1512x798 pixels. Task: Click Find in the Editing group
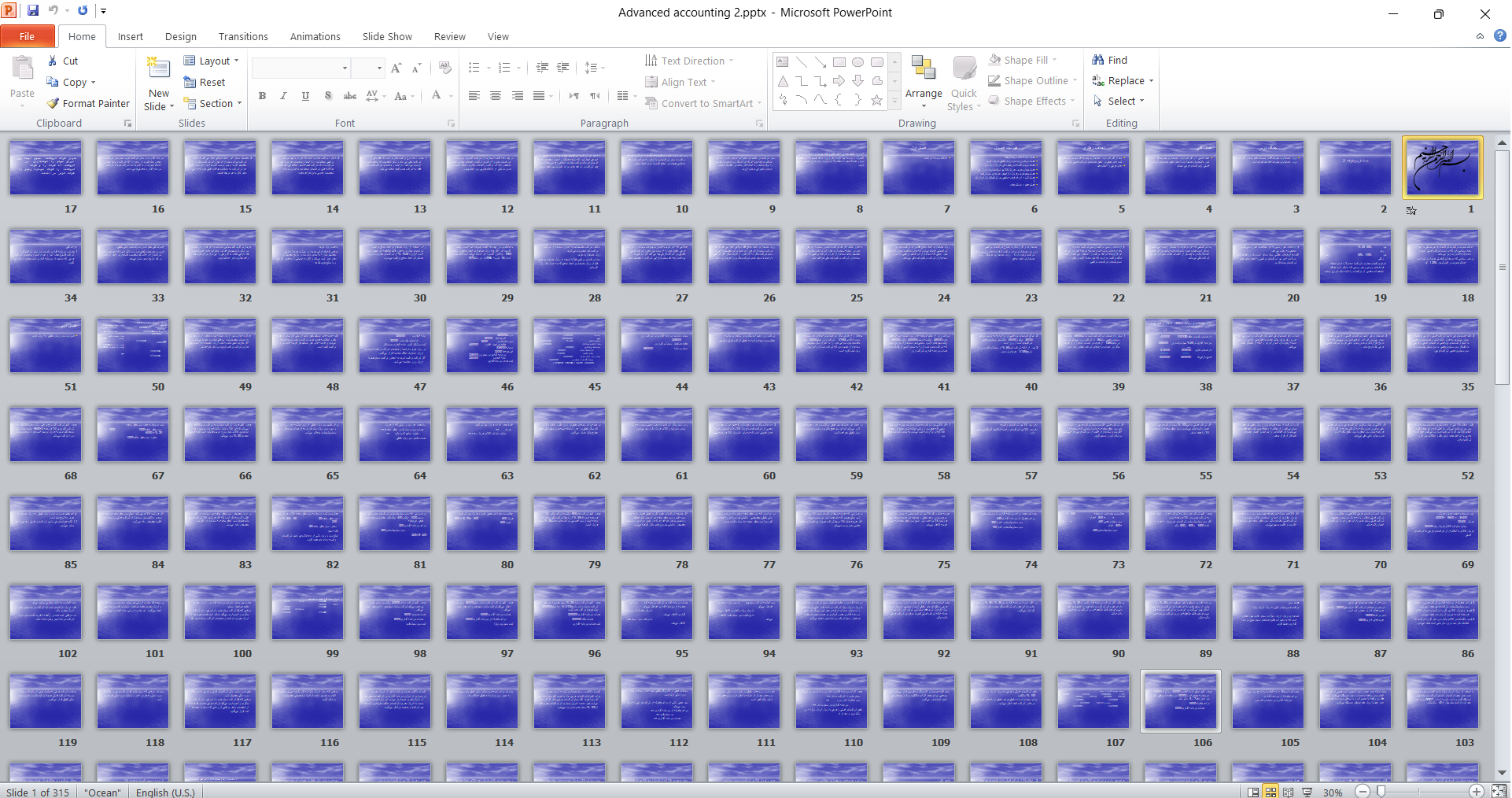[1110, 60]
